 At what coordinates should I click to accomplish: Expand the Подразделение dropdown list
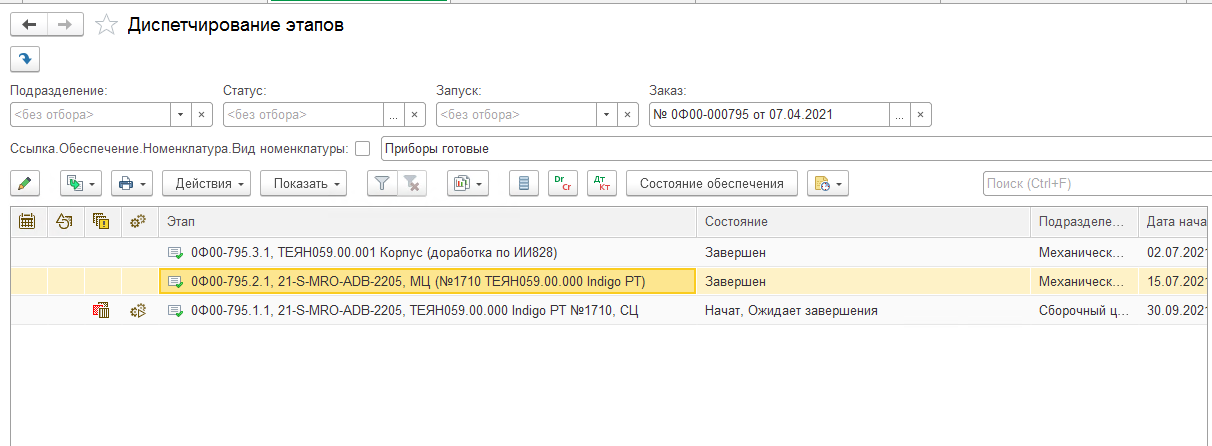tap(180, 115)
